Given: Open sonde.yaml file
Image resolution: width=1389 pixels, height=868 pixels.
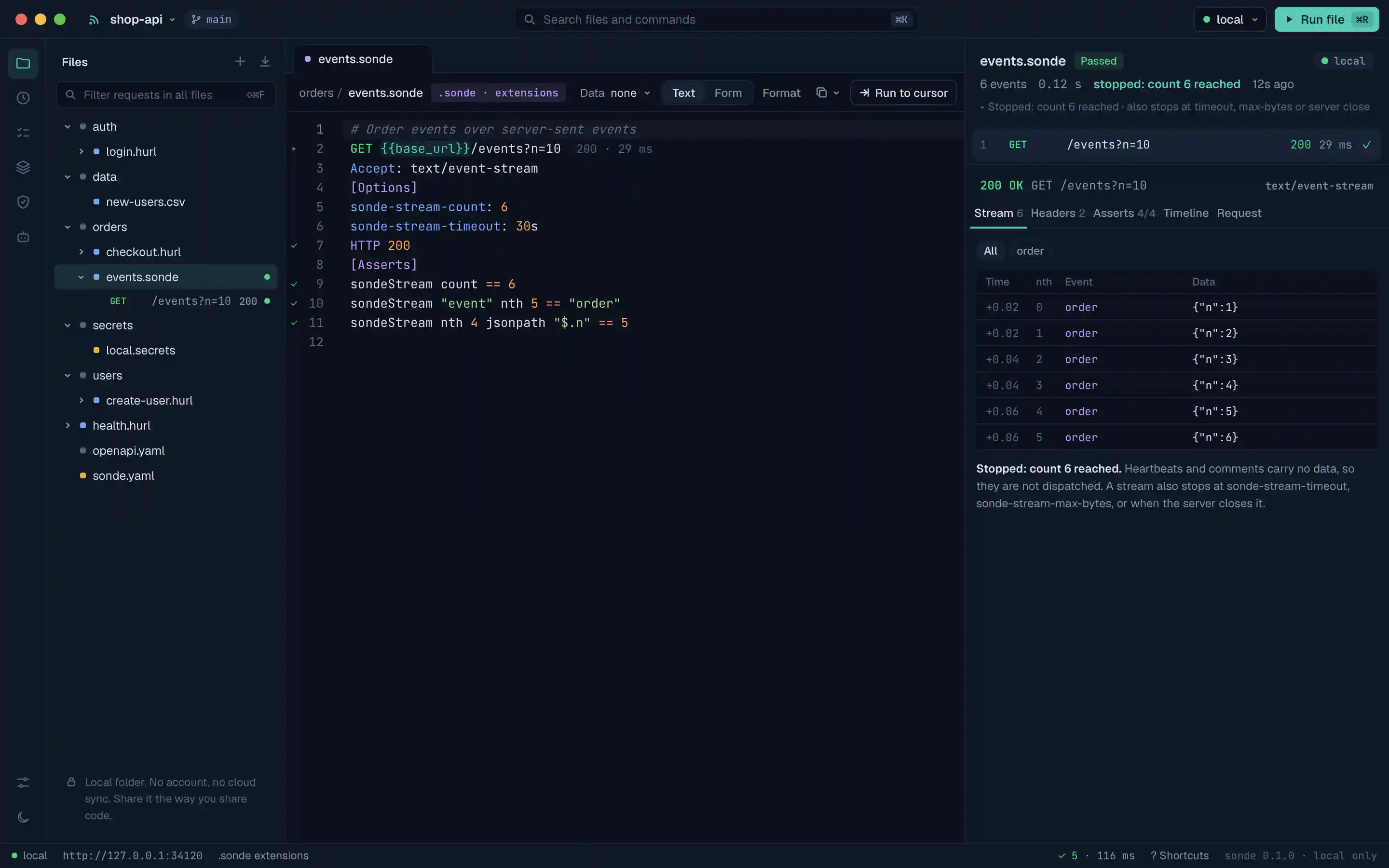Looking at the screenshot, I should (x=123, y=476).
